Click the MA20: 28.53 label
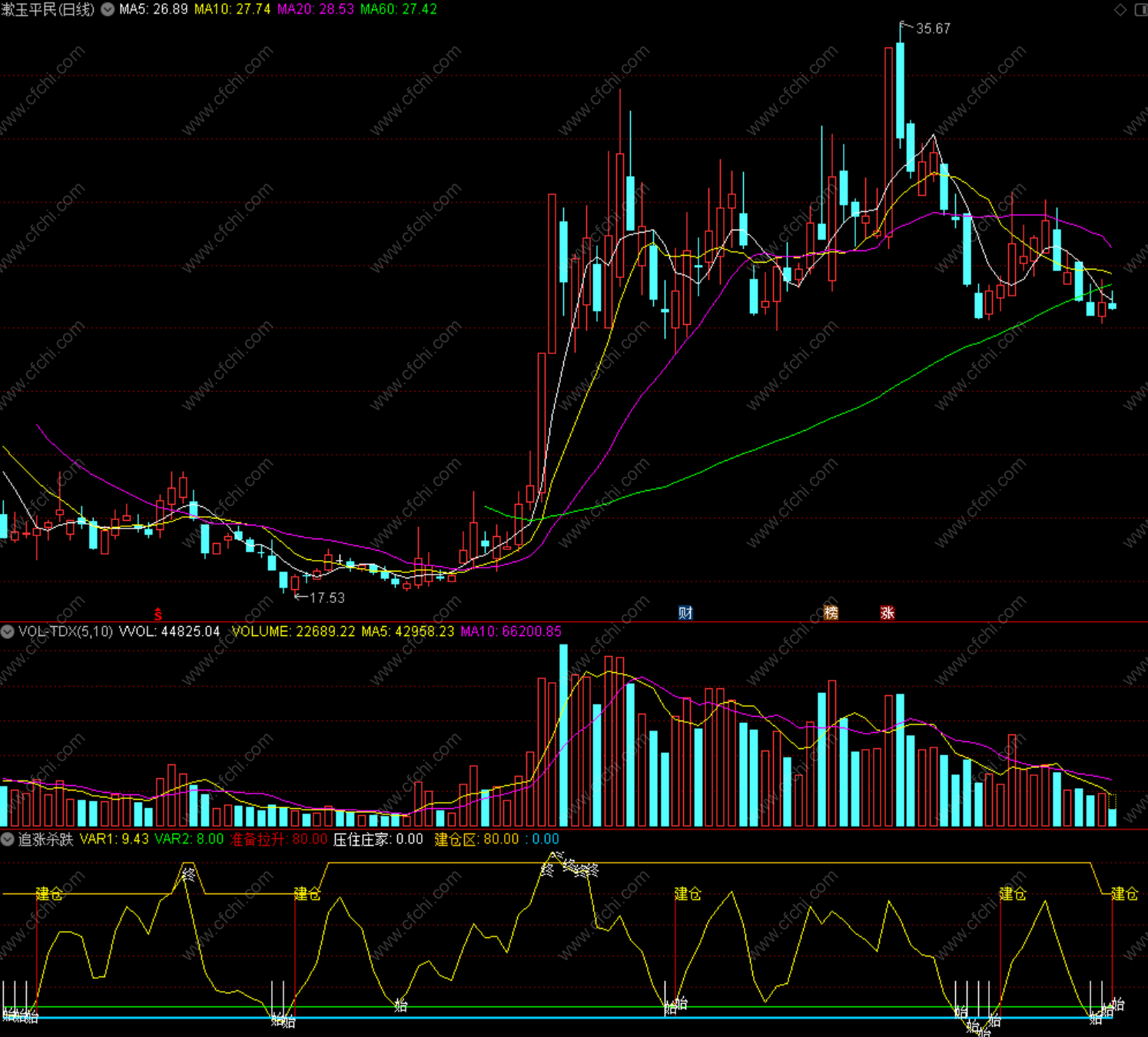Screen dimensions: 1148x1037 [x=316, y=9]
